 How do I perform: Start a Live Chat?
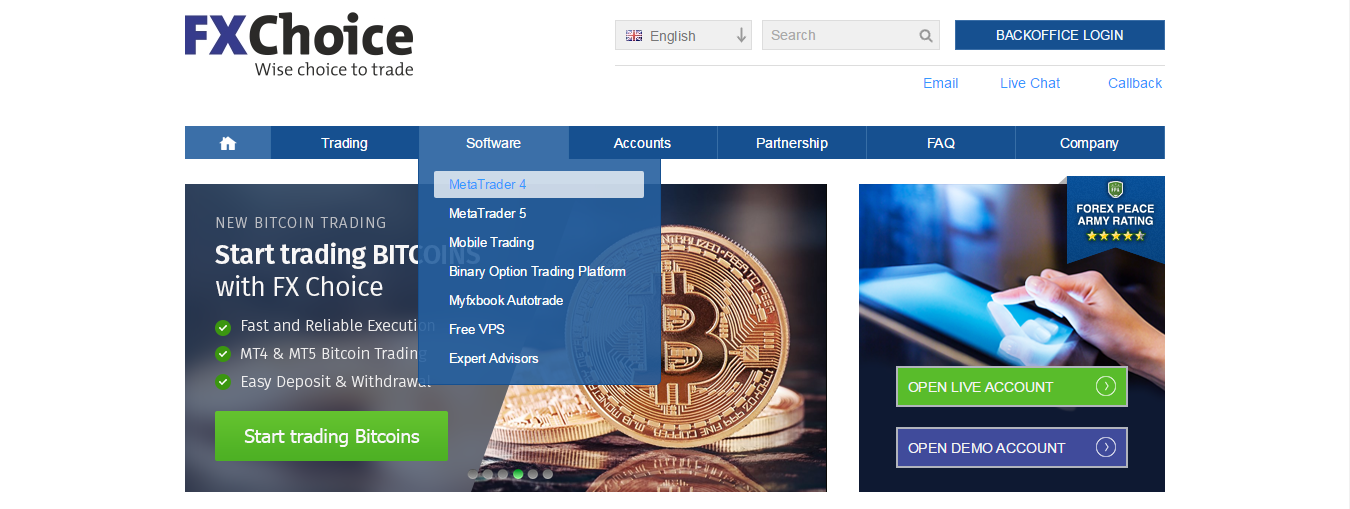tap(1030, 83)
